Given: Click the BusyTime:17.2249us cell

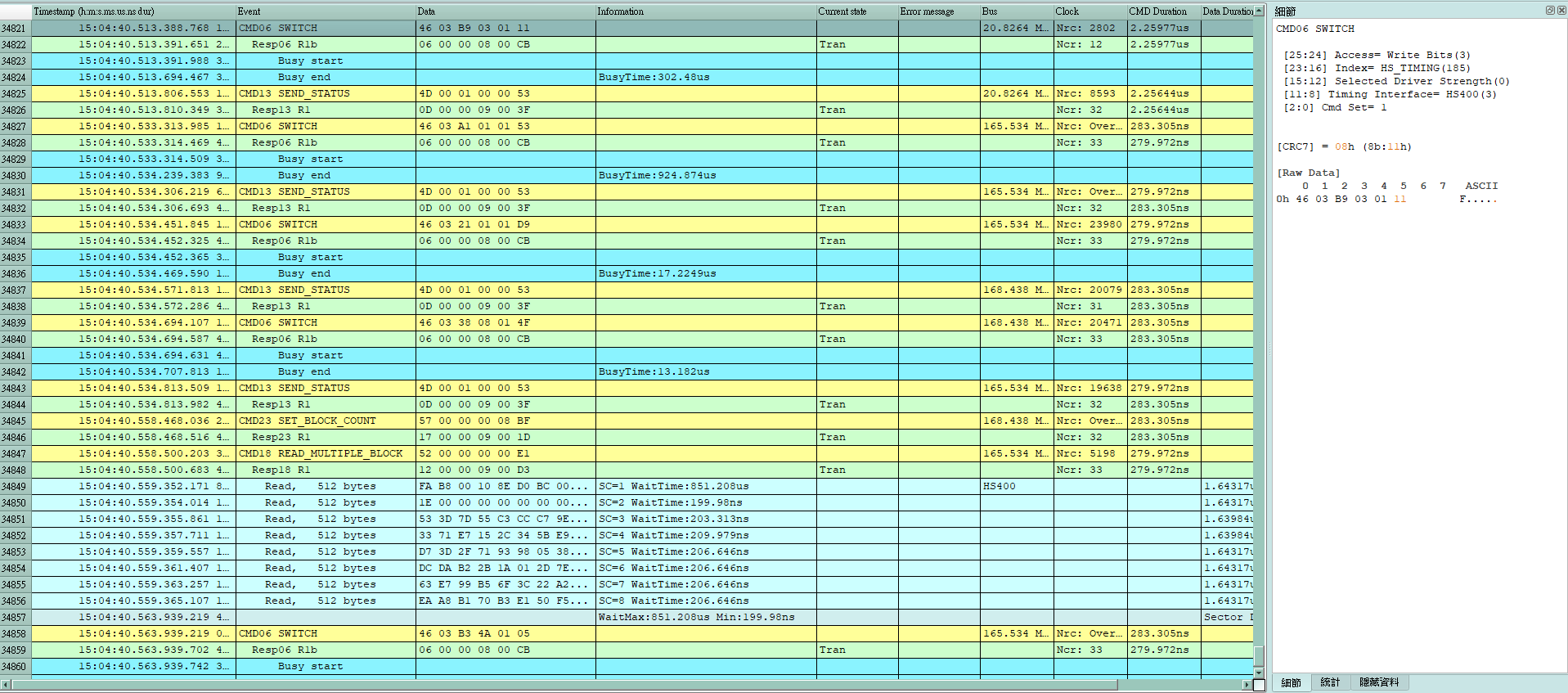Looking at the screenshot, I should click(x=706, y=273).
